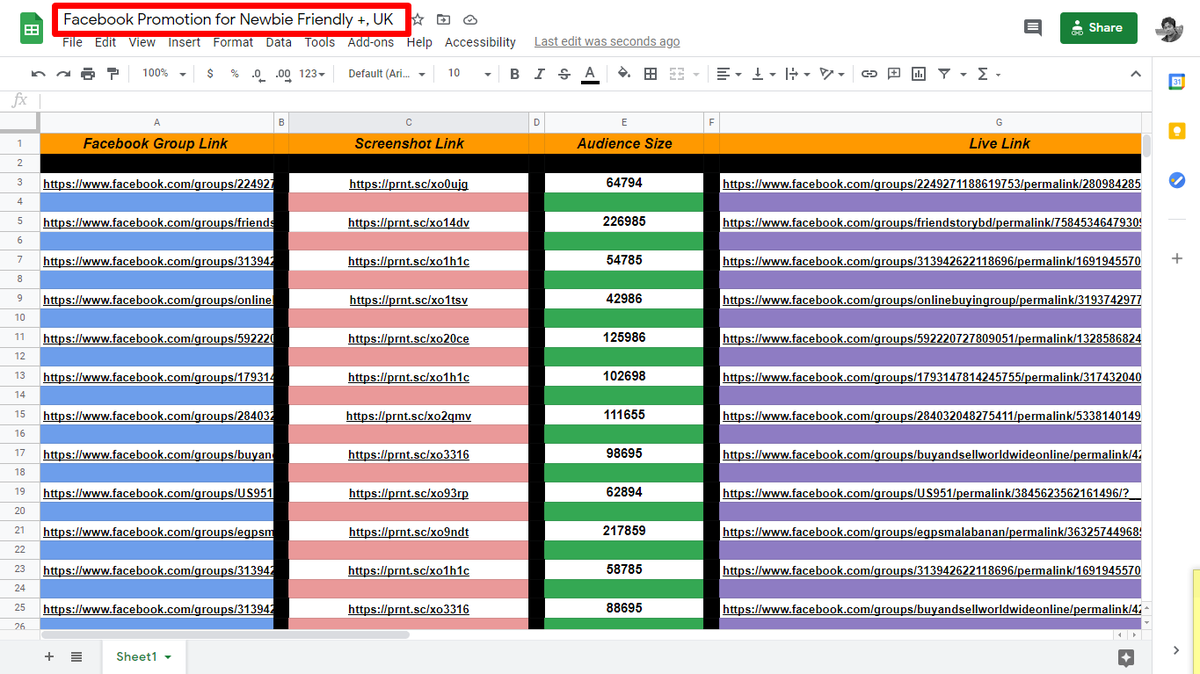The width and height of the screenshot is (1200, 674).
Task: Open the Tools menu
Action: click(320, 42)
